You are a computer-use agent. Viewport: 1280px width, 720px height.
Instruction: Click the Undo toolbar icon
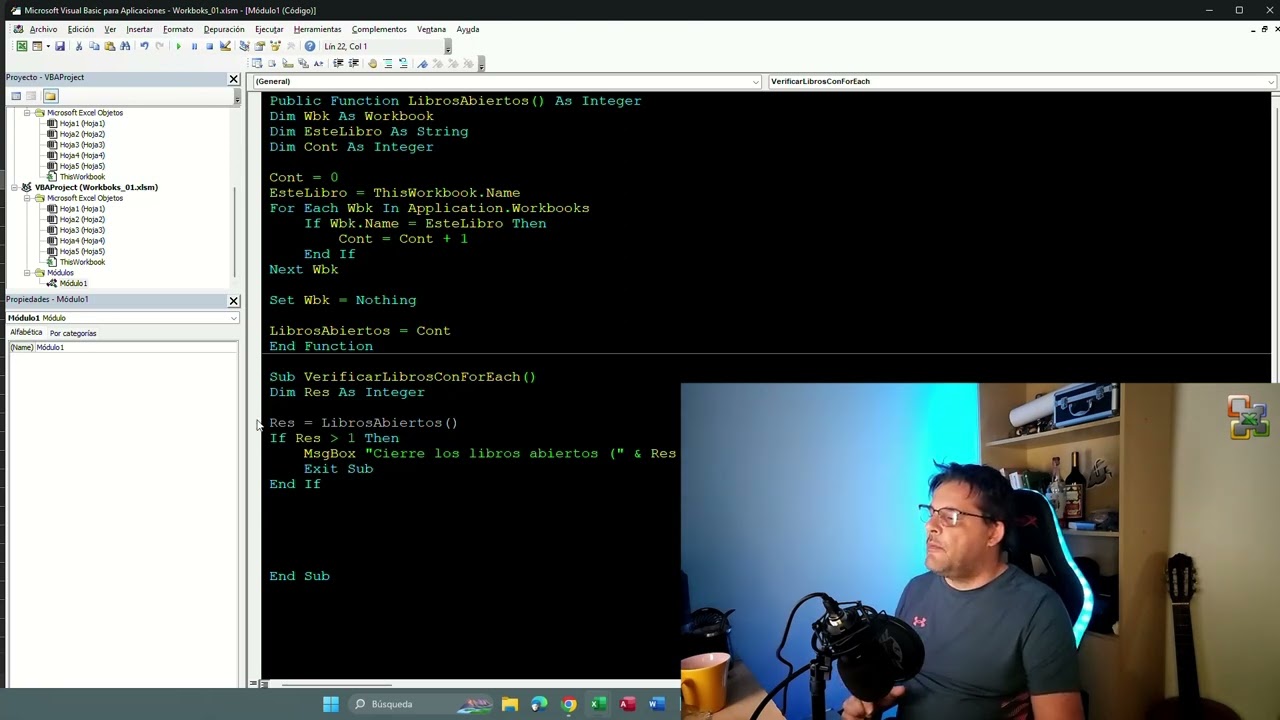(x=144, y=46)
